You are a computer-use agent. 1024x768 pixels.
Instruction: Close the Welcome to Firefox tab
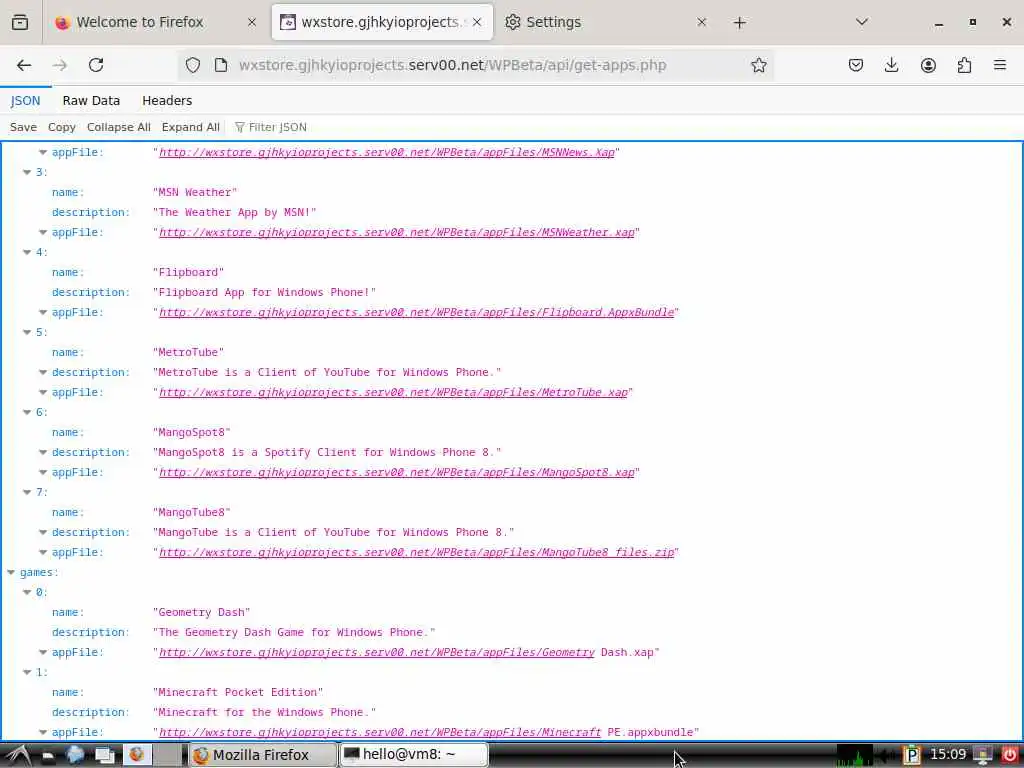pyautogui.click(x=251, y=22)
